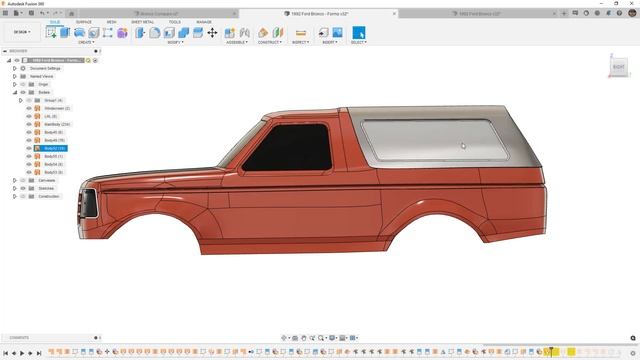The width and height of the screenshot is (640, 360).
Task: Select the Insert Derive tool
Action: tap(323, 33)
